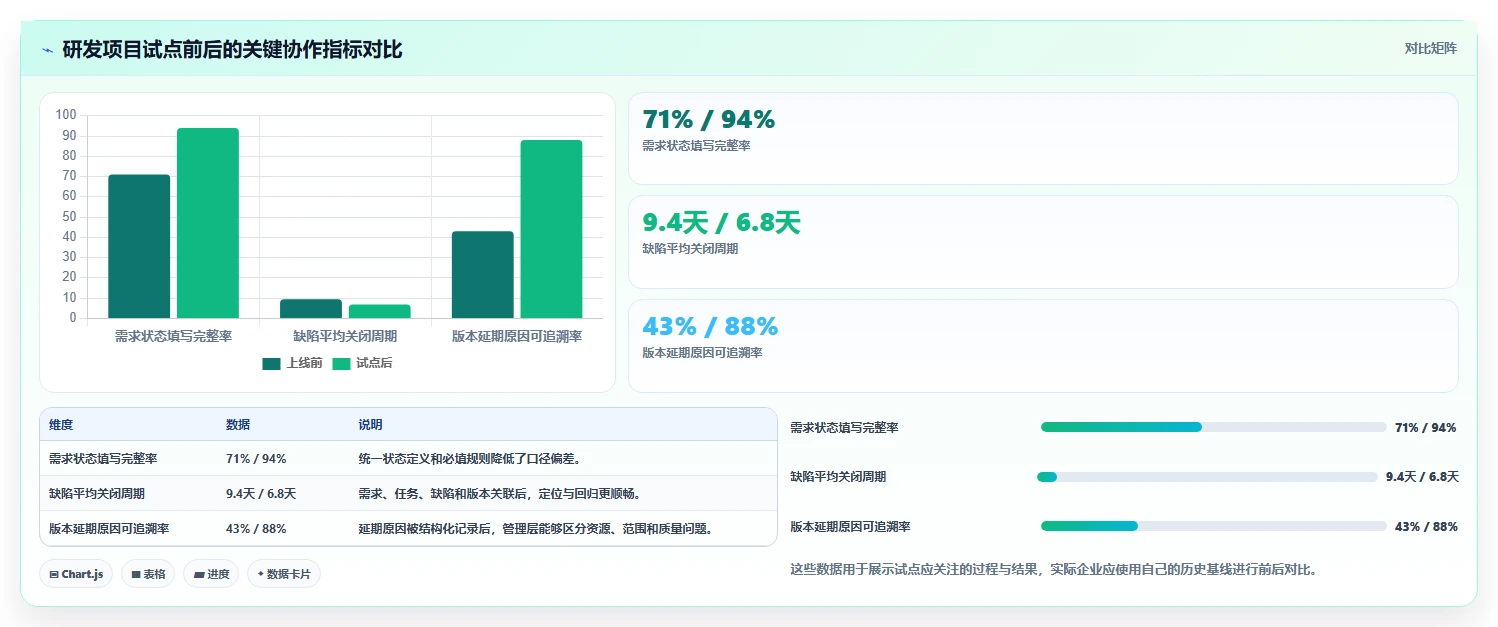The width and height of the screenshot is (1498, 627).
Task: Click table cell 缺陷平均关闭周期
Action: pyautogui.click(x=97, y=494)
